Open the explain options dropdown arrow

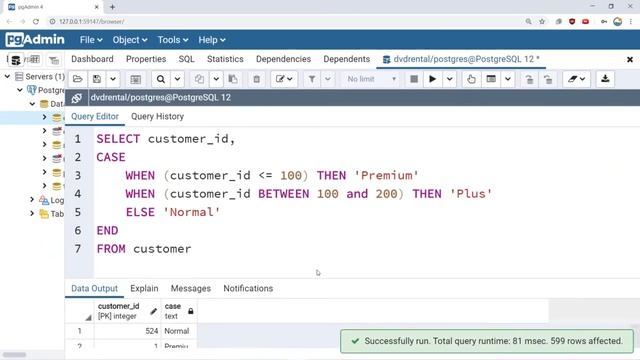(508, 79)
